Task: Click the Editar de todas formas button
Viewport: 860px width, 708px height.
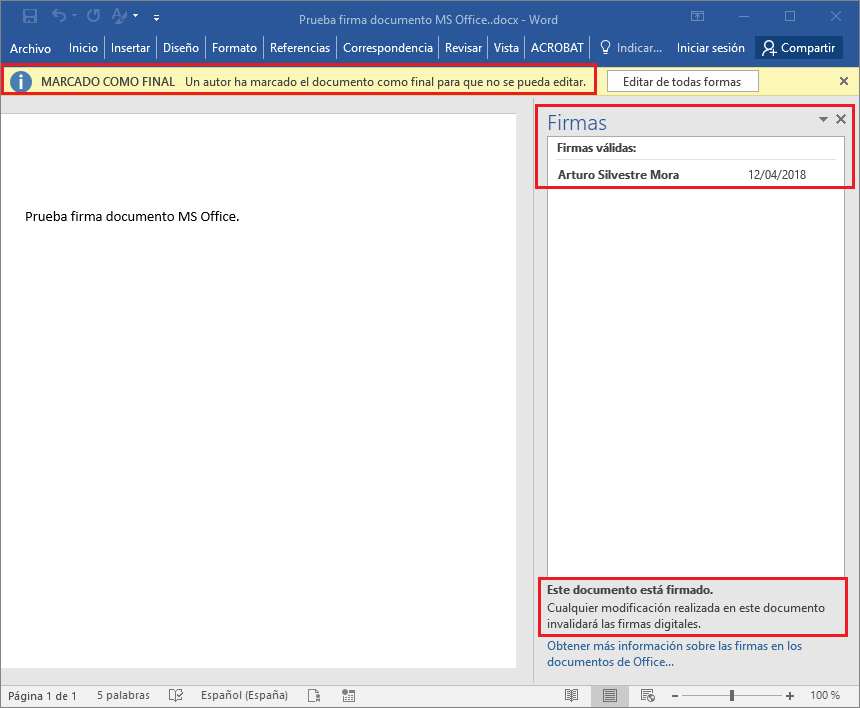Action: (x=682, y=81)
